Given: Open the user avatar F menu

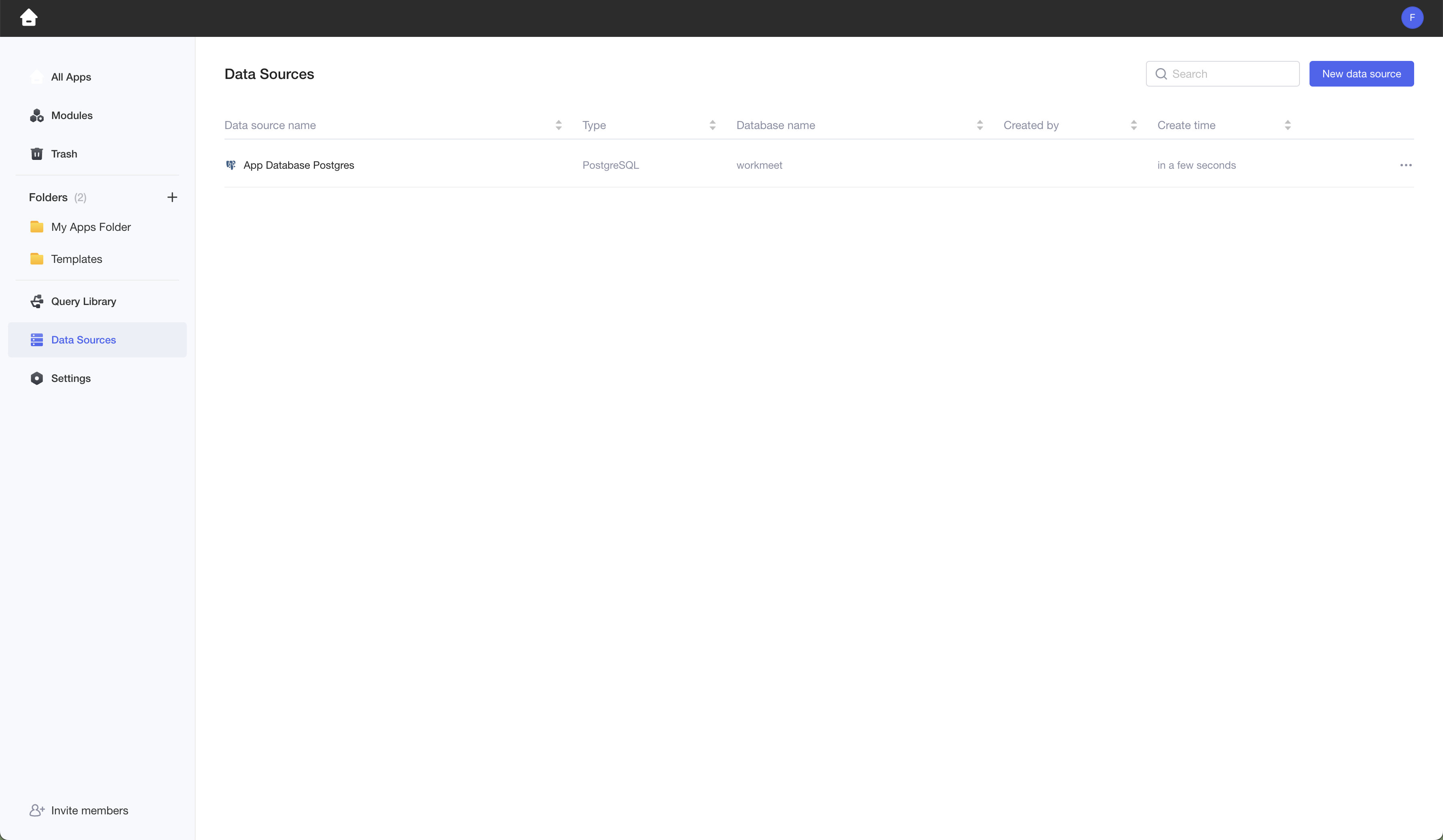Looking at the screenshot, I should pyautogui.click(x=1411, y=18).
